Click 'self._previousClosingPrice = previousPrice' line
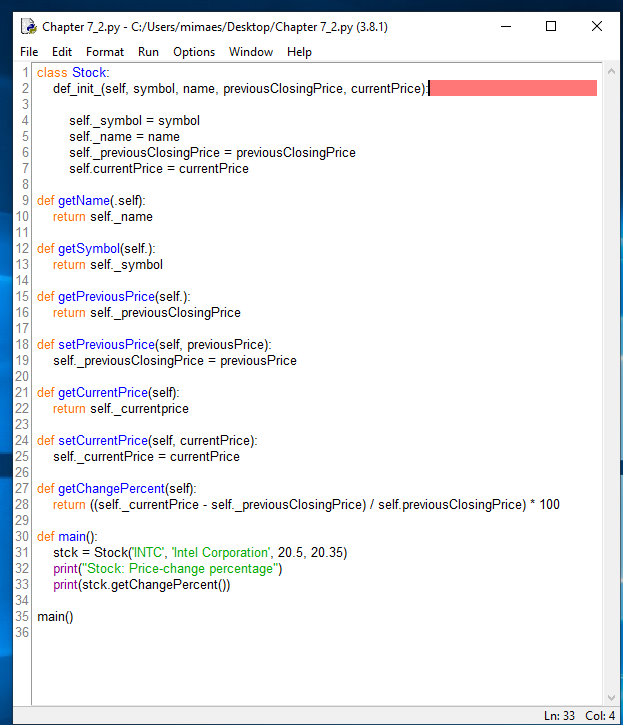Screen dimensions: 623x725 point(175,361)
